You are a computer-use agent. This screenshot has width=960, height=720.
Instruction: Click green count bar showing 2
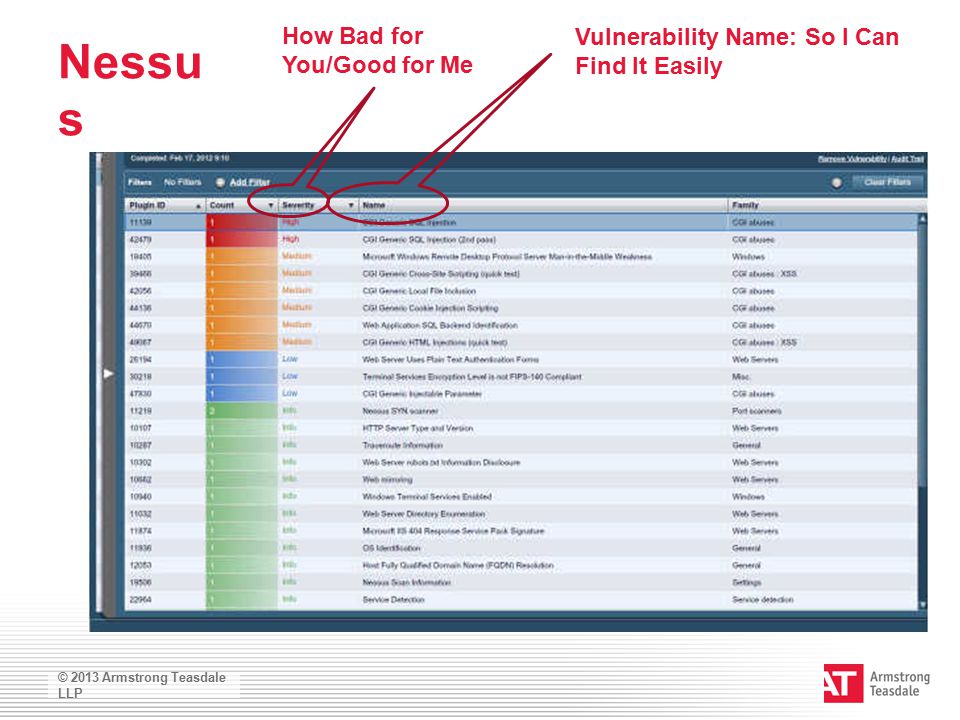point(241,411)
